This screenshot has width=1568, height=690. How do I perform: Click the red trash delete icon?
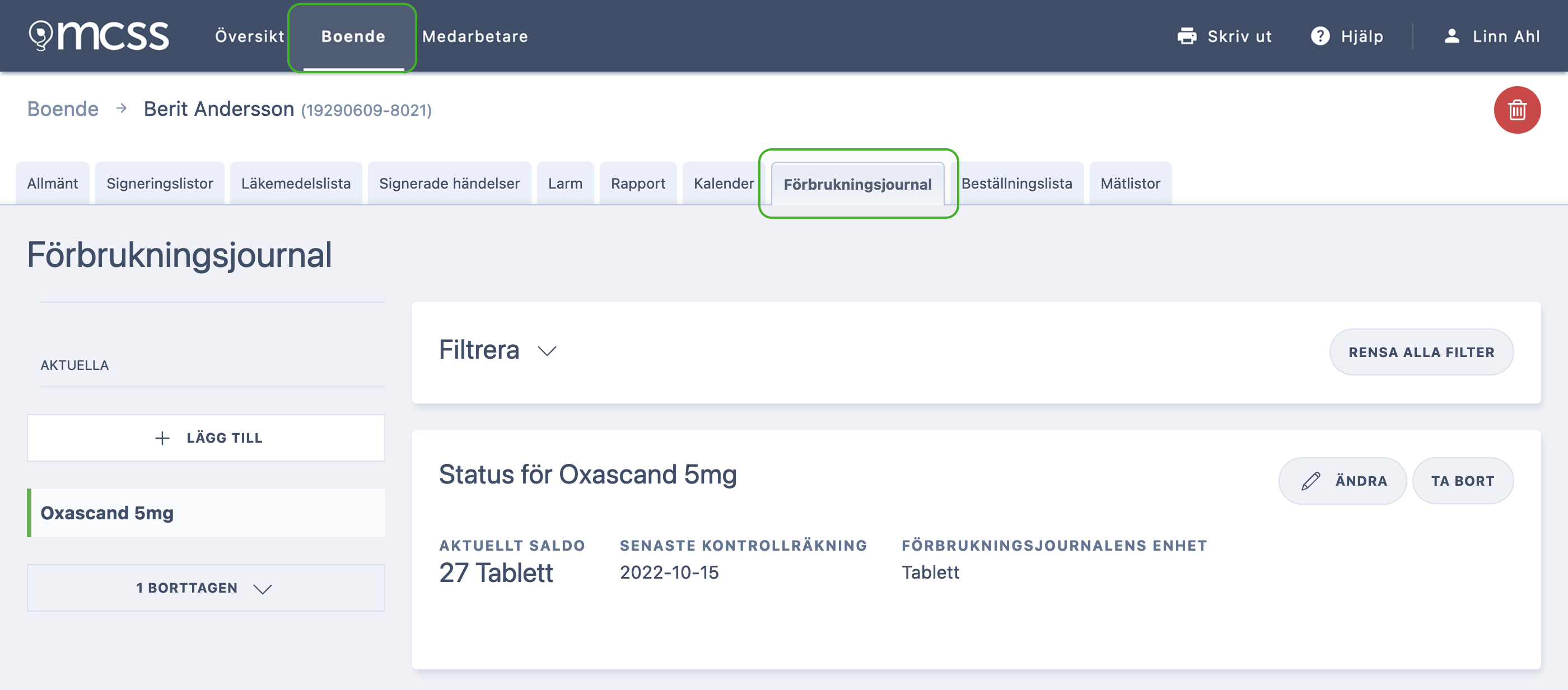(x=1517, y=110)
